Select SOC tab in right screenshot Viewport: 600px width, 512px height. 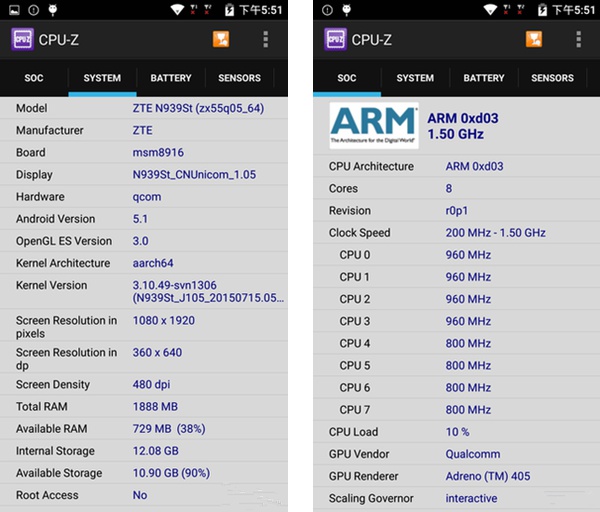347,78
